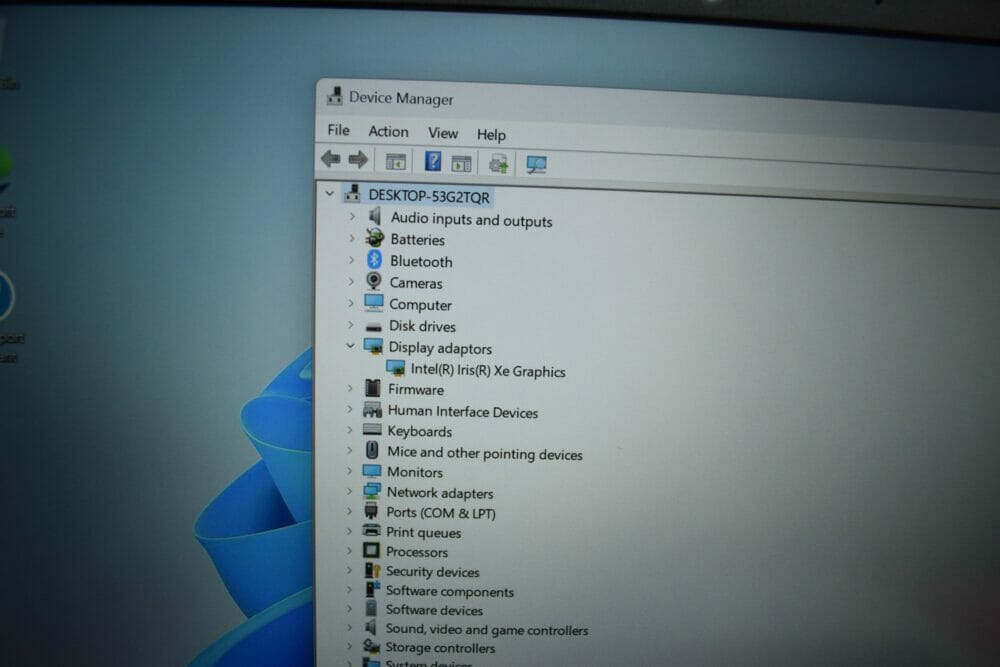Expand the Network adapters node
This screenshot has height=667, width=1000.
click(x=349, y=491)
